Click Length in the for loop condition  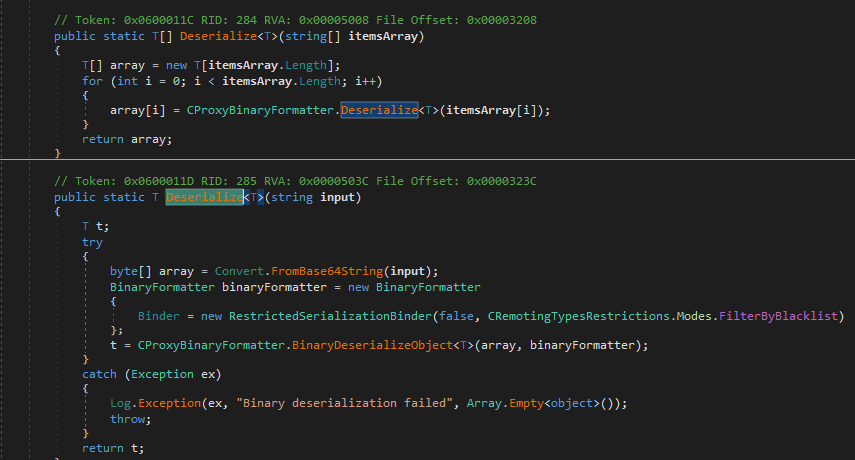(320, 81)
